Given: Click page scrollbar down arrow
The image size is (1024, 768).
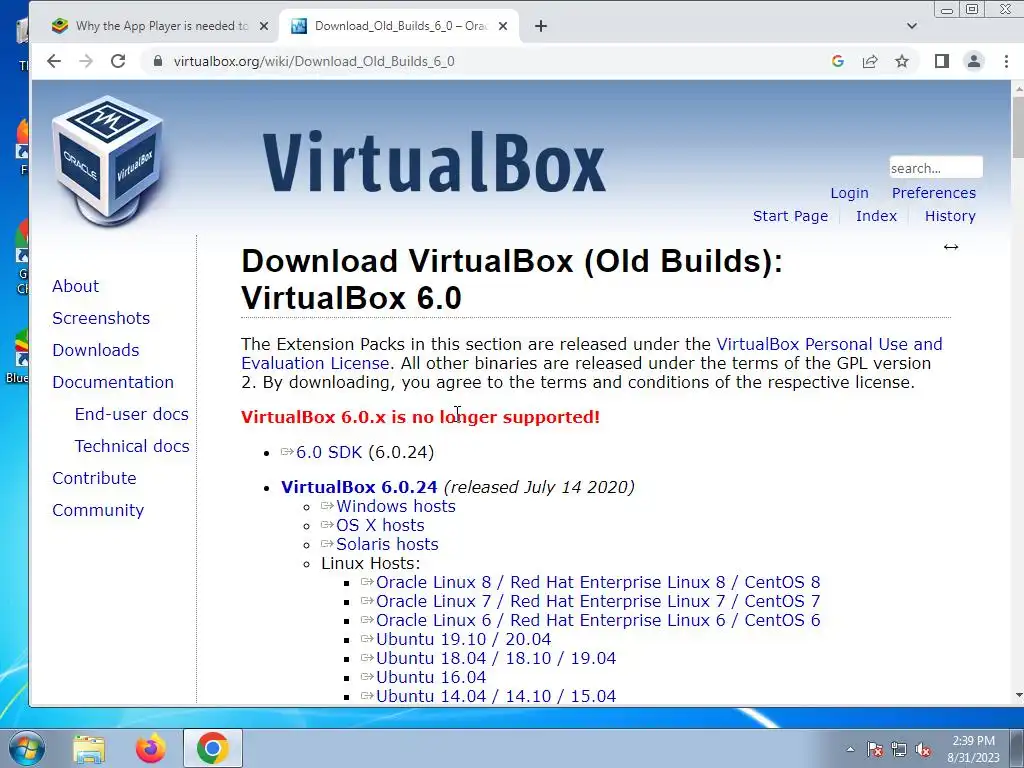Looking at the screenshot, I should pos(1018,696).
